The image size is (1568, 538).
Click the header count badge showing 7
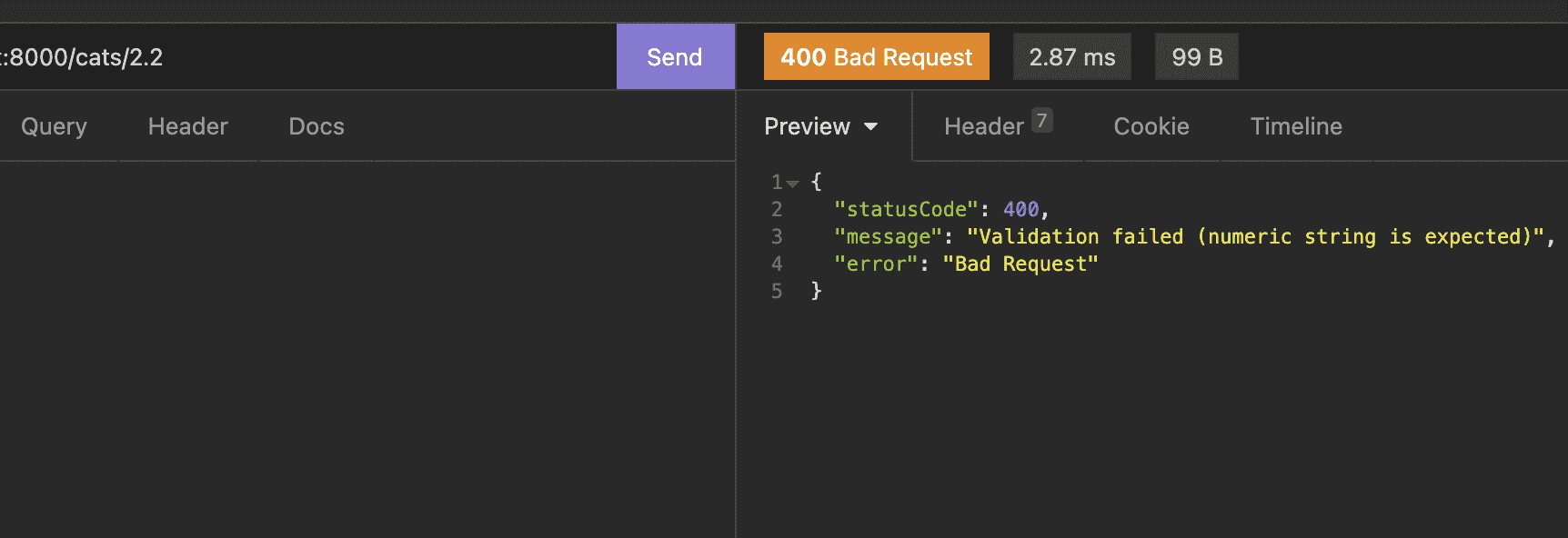(1042, 120)
